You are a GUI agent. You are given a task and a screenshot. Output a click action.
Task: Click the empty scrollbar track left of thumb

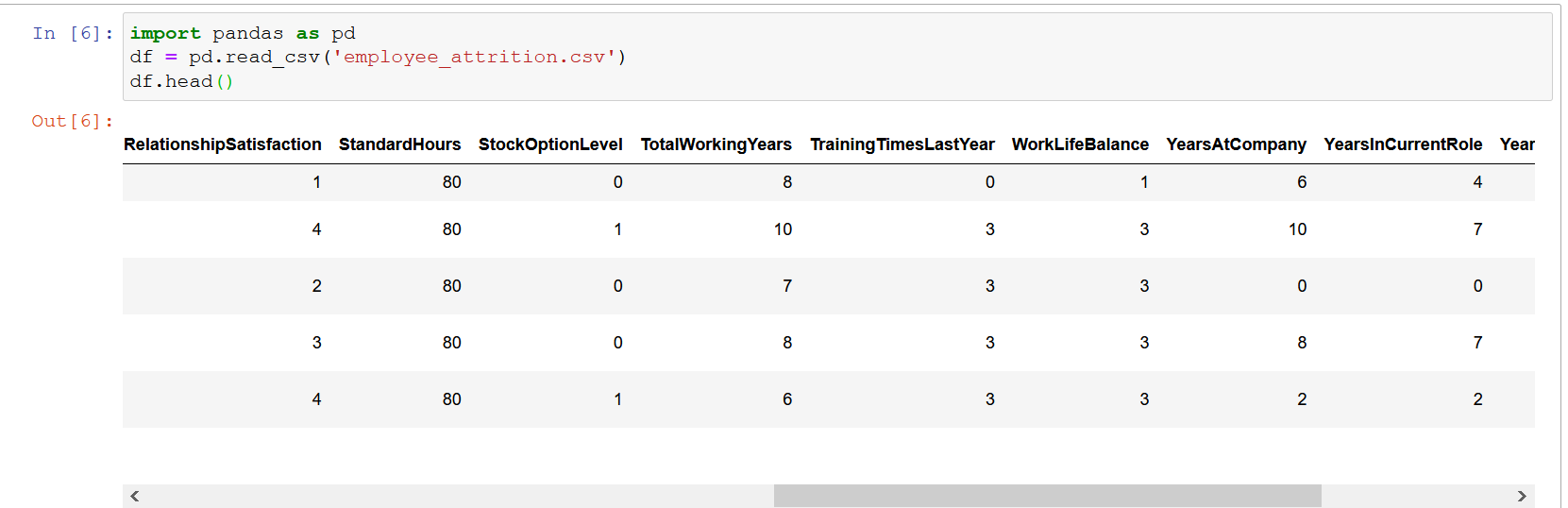pos(460,496)
